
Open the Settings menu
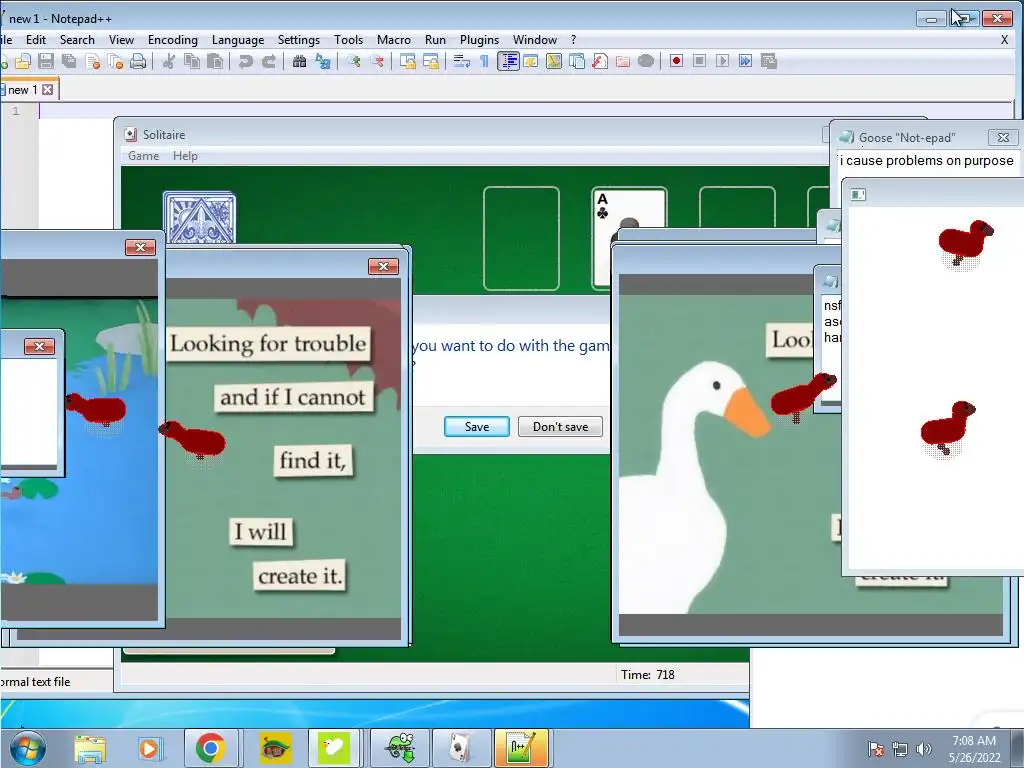coord(298,40)
